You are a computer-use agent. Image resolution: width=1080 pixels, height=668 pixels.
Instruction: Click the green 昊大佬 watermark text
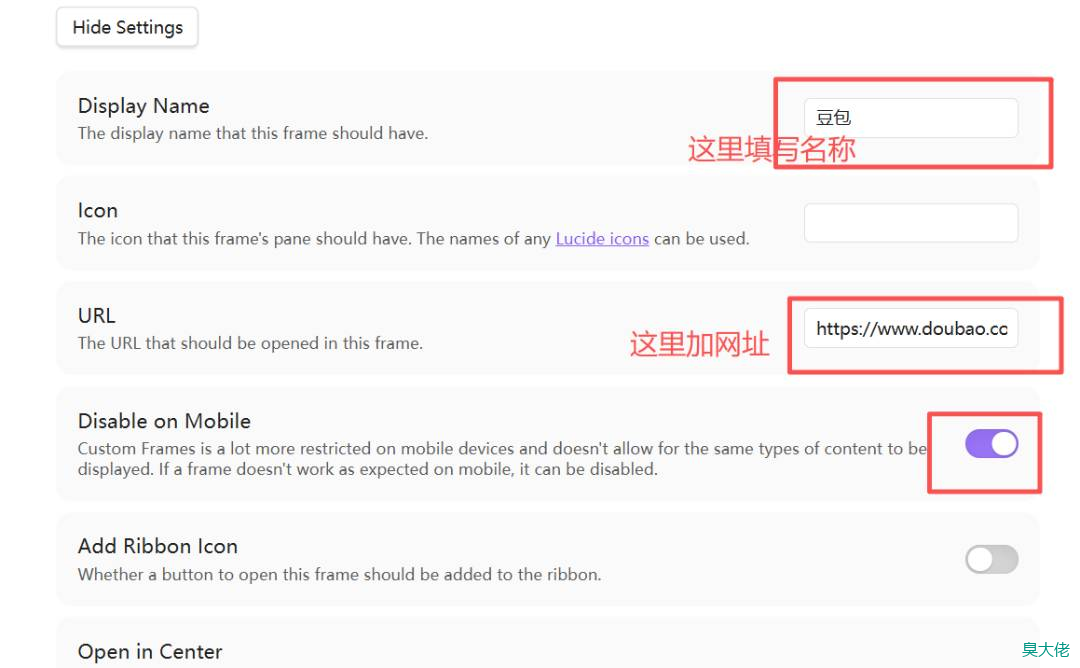(x=1045, y=650)
